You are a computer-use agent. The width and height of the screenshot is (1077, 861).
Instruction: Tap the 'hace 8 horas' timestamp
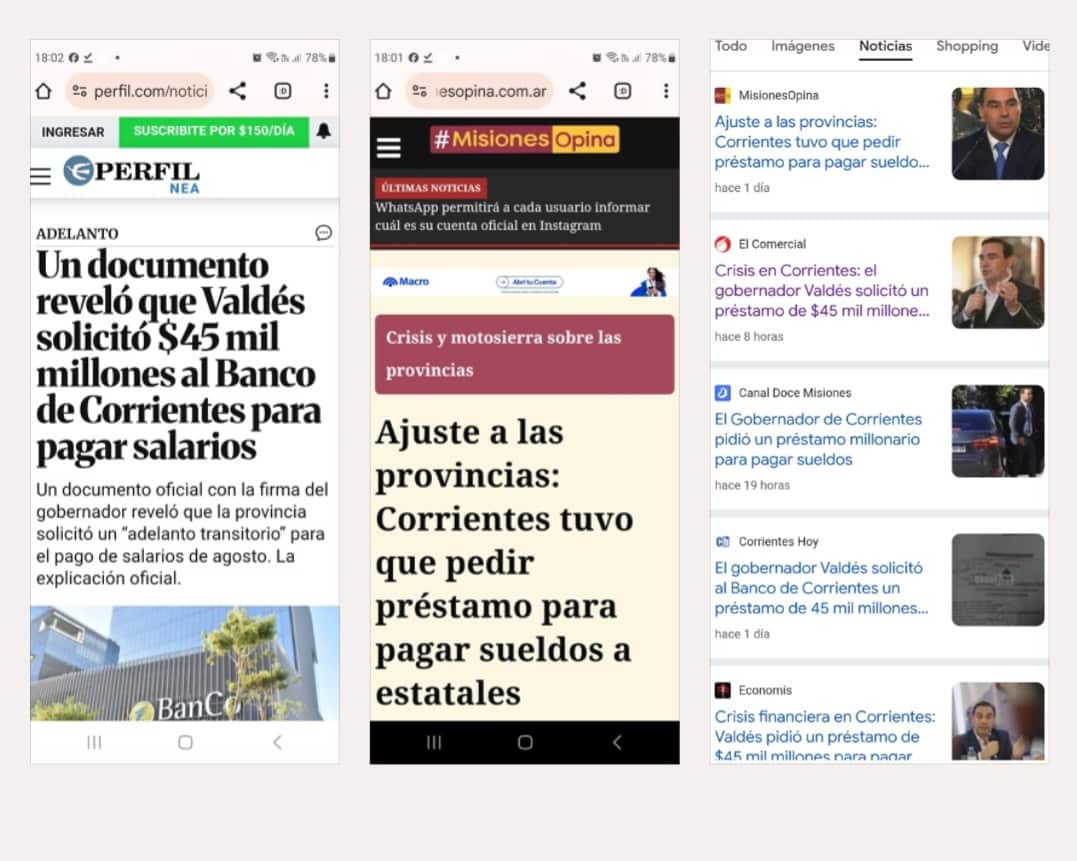749,336
